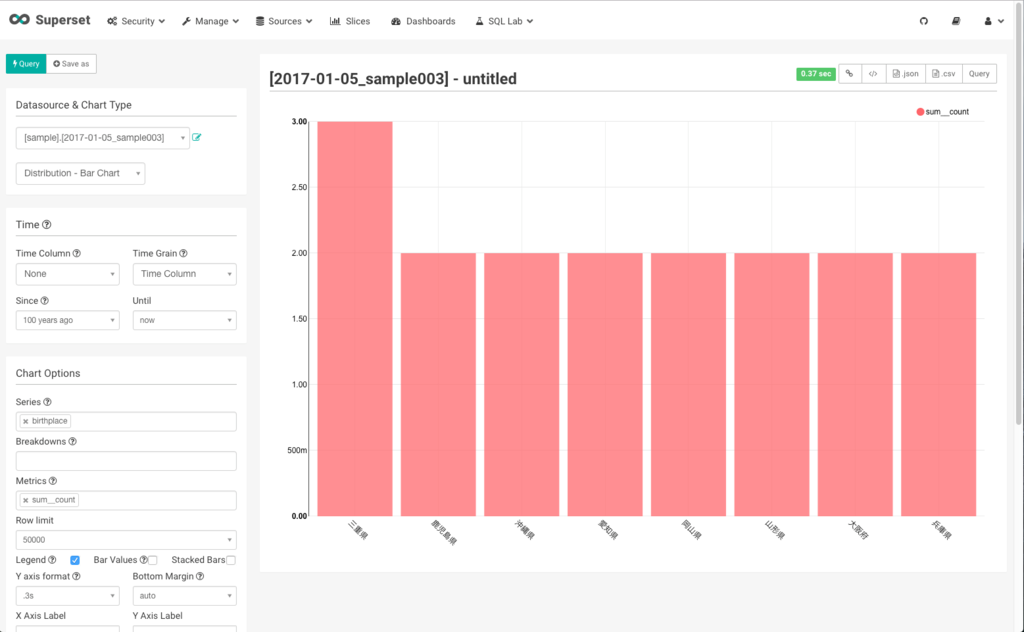Click the Save as button
1024x632 pixels.
point(70,63)
